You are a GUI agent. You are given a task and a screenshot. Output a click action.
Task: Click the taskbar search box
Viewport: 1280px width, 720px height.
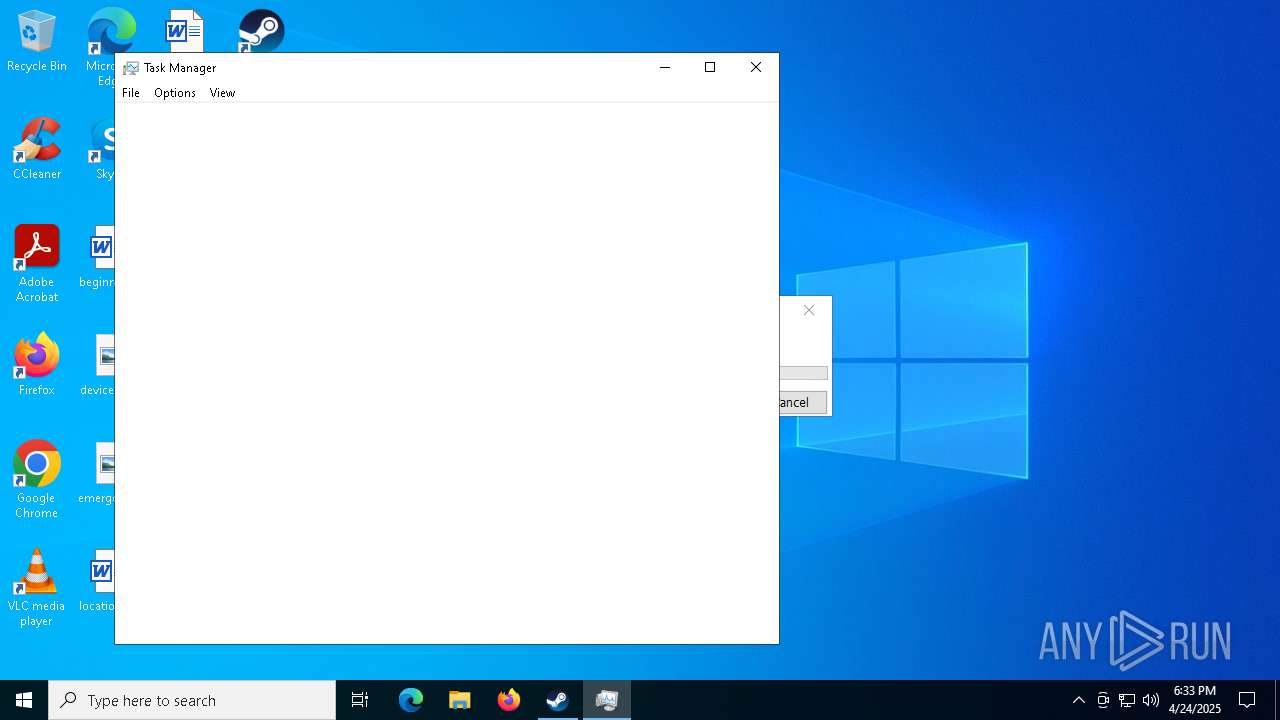192,700
